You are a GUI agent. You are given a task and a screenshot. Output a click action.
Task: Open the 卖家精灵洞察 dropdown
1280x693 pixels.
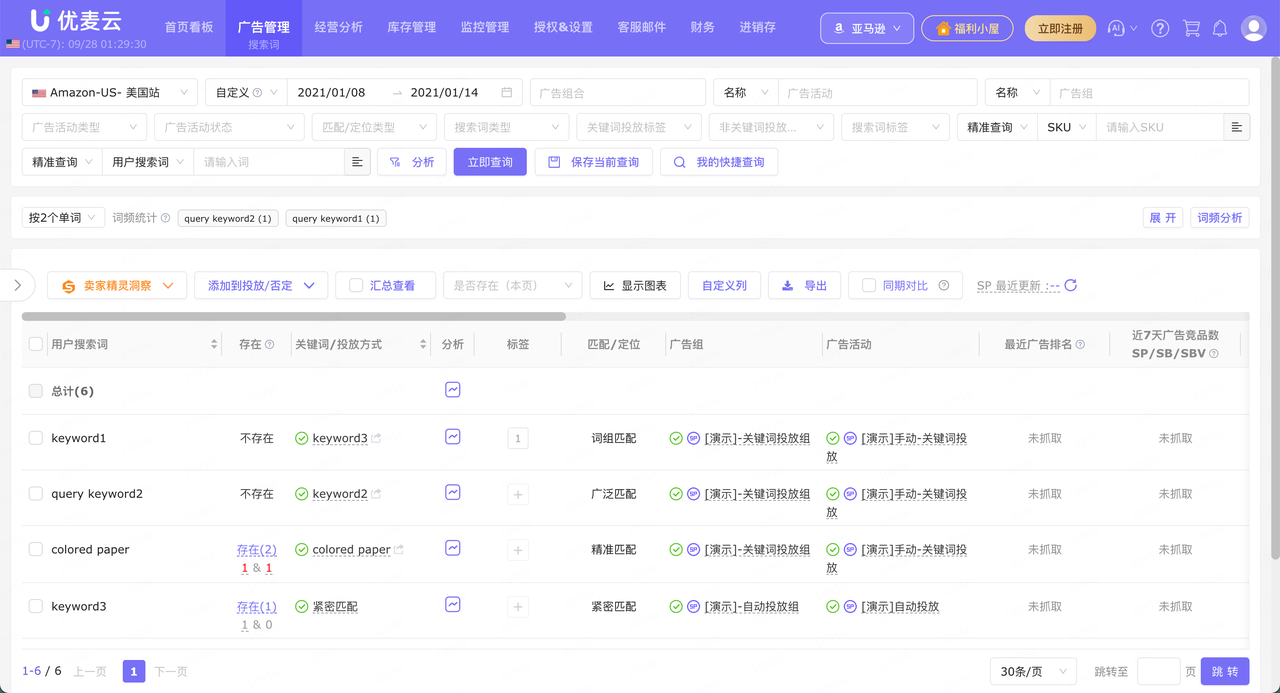117,285
